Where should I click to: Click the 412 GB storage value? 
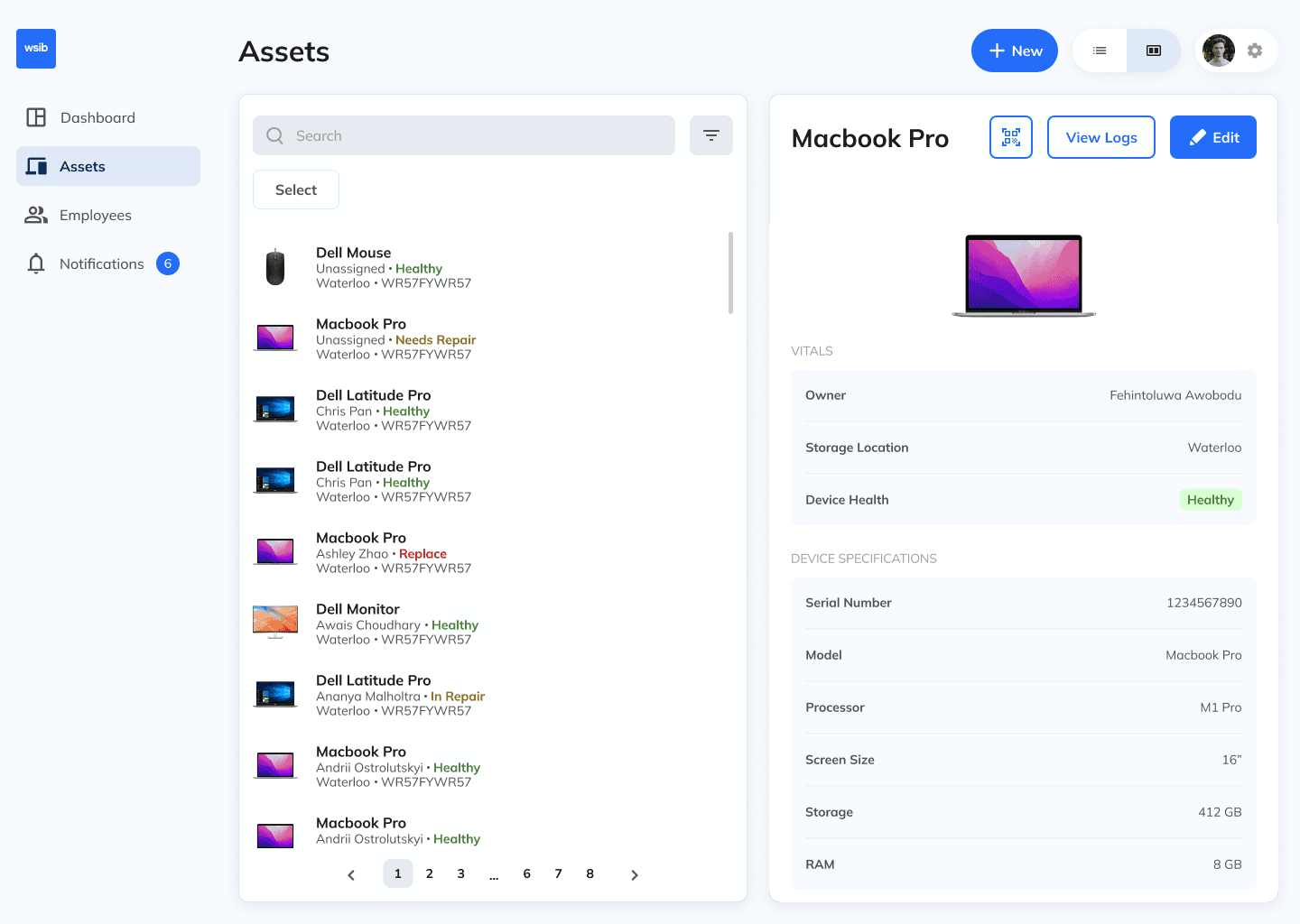(x=1220, y=812)
